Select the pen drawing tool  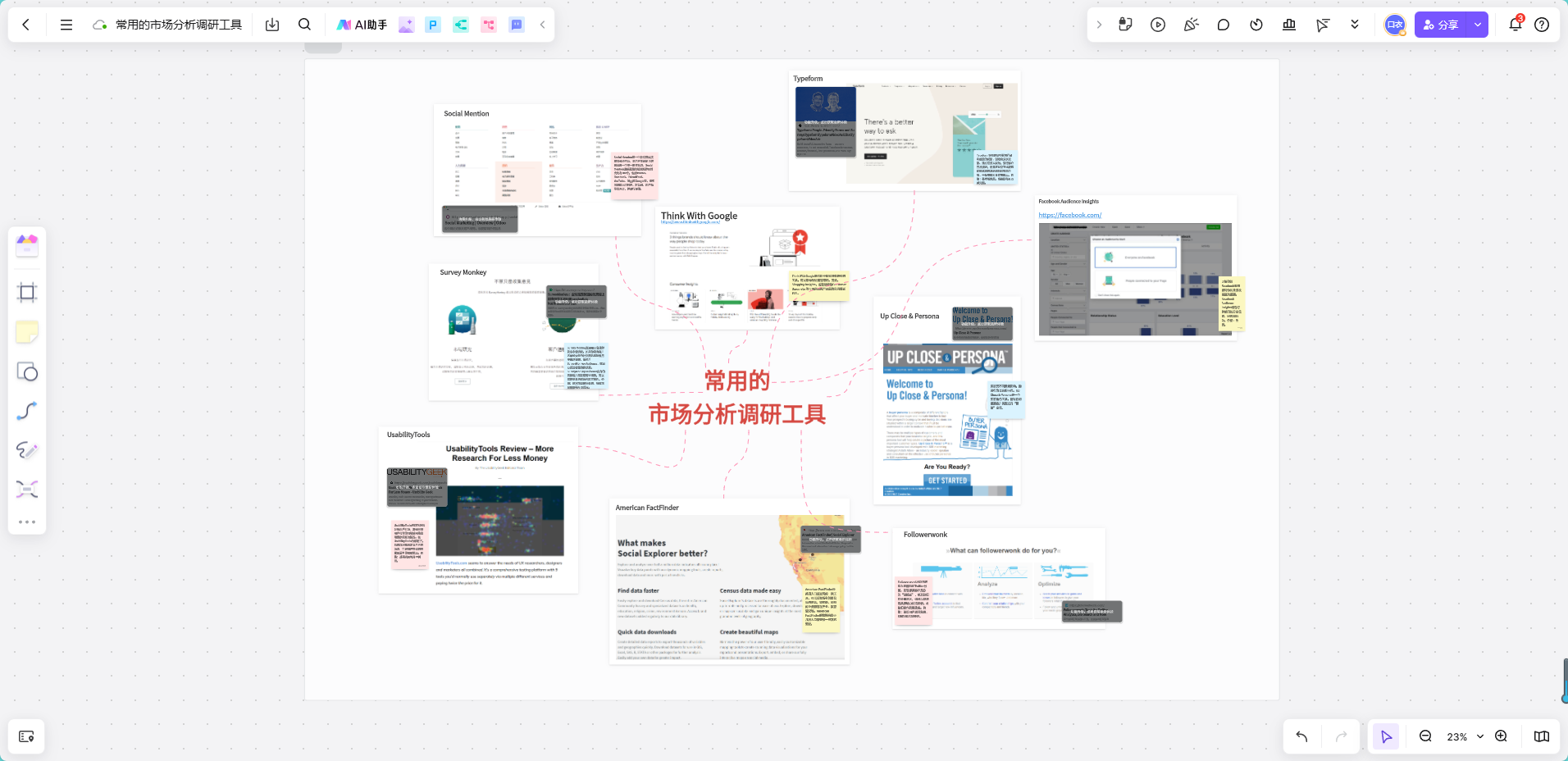click(x=27, y=450)
